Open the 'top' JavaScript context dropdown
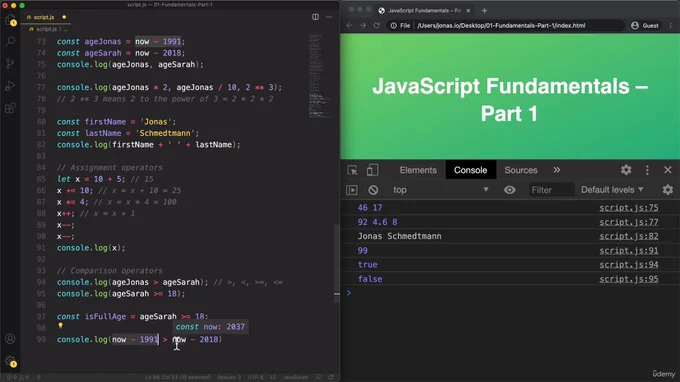The height and width of the screenshot is (382, 680). click(440, 190)
